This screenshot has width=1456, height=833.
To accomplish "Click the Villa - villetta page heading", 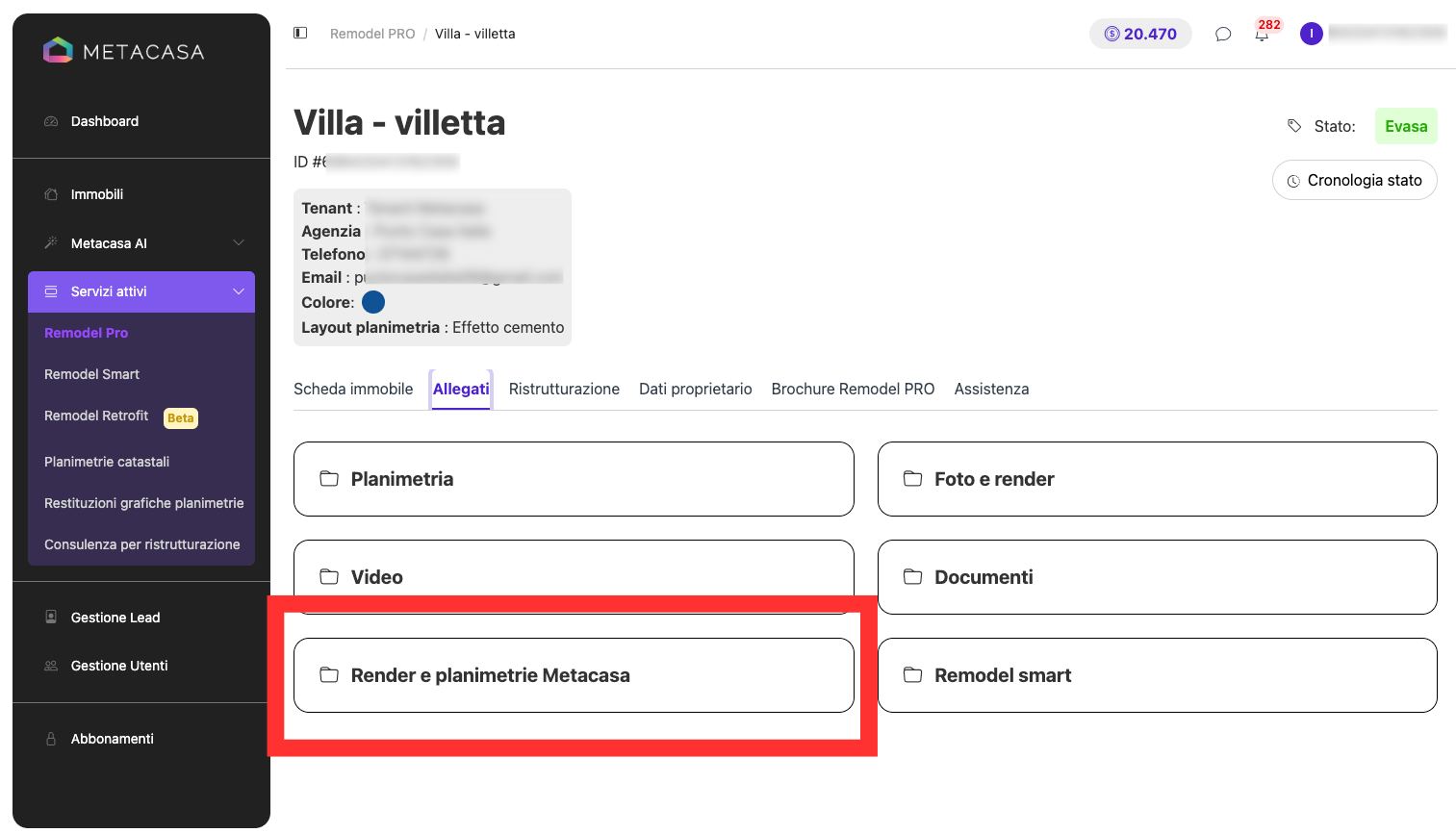I will (x=399, y=123).
